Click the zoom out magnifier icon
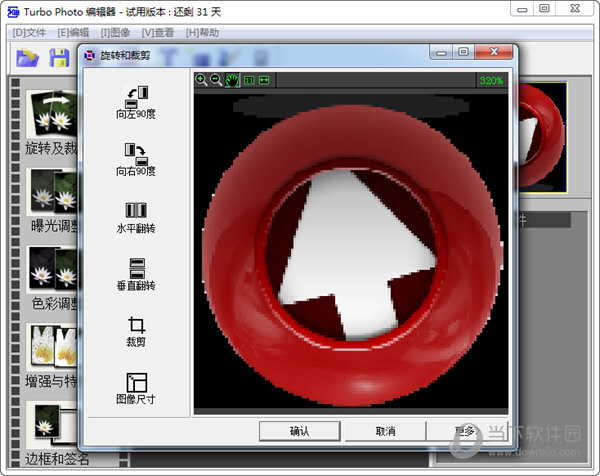 click(216, 80)
